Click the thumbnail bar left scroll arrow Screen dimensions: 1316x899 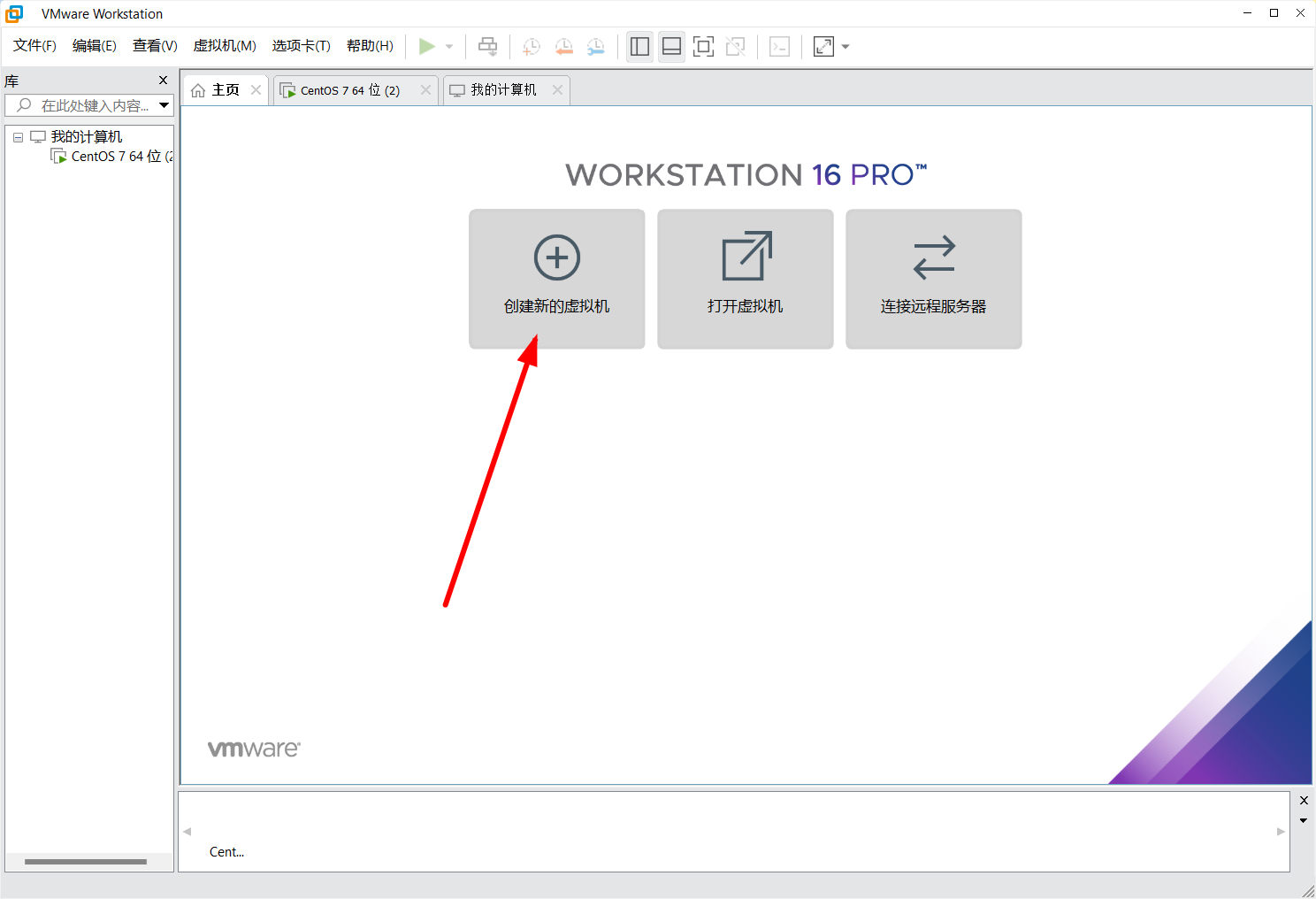187,832
